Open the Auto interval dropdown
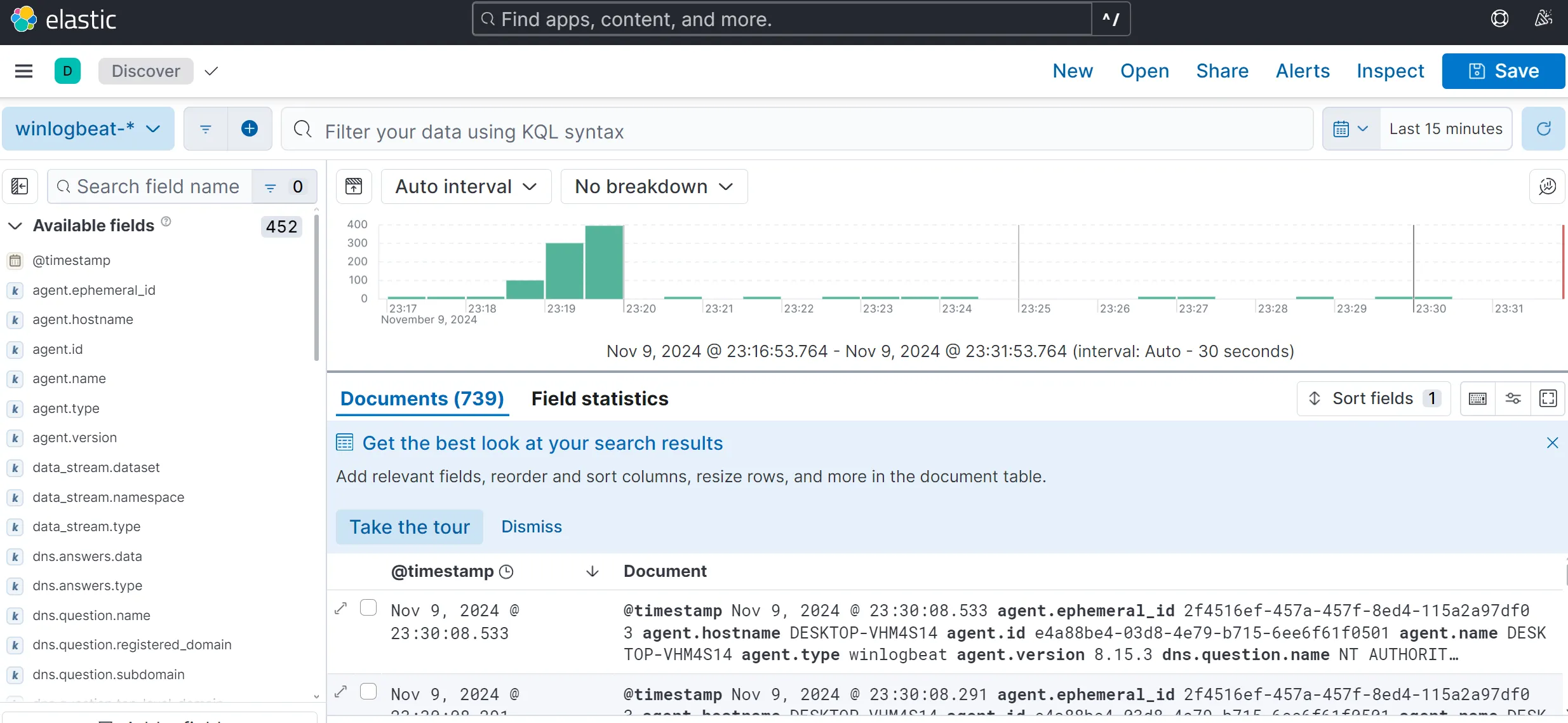 point(466,186)
